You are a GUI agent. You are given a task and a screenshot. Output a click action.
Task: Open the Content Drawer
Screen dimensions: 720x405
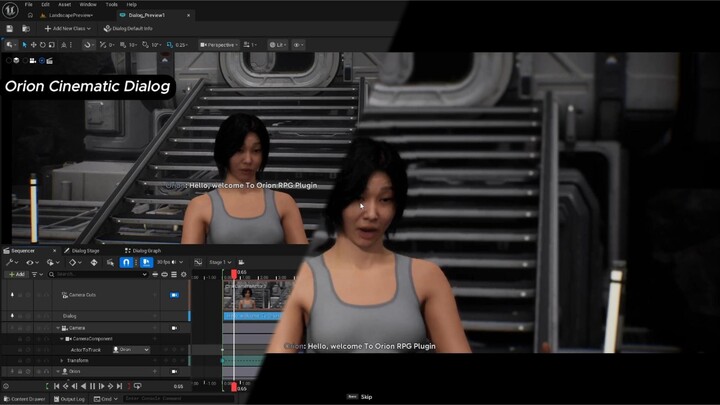tap(24, 399)
